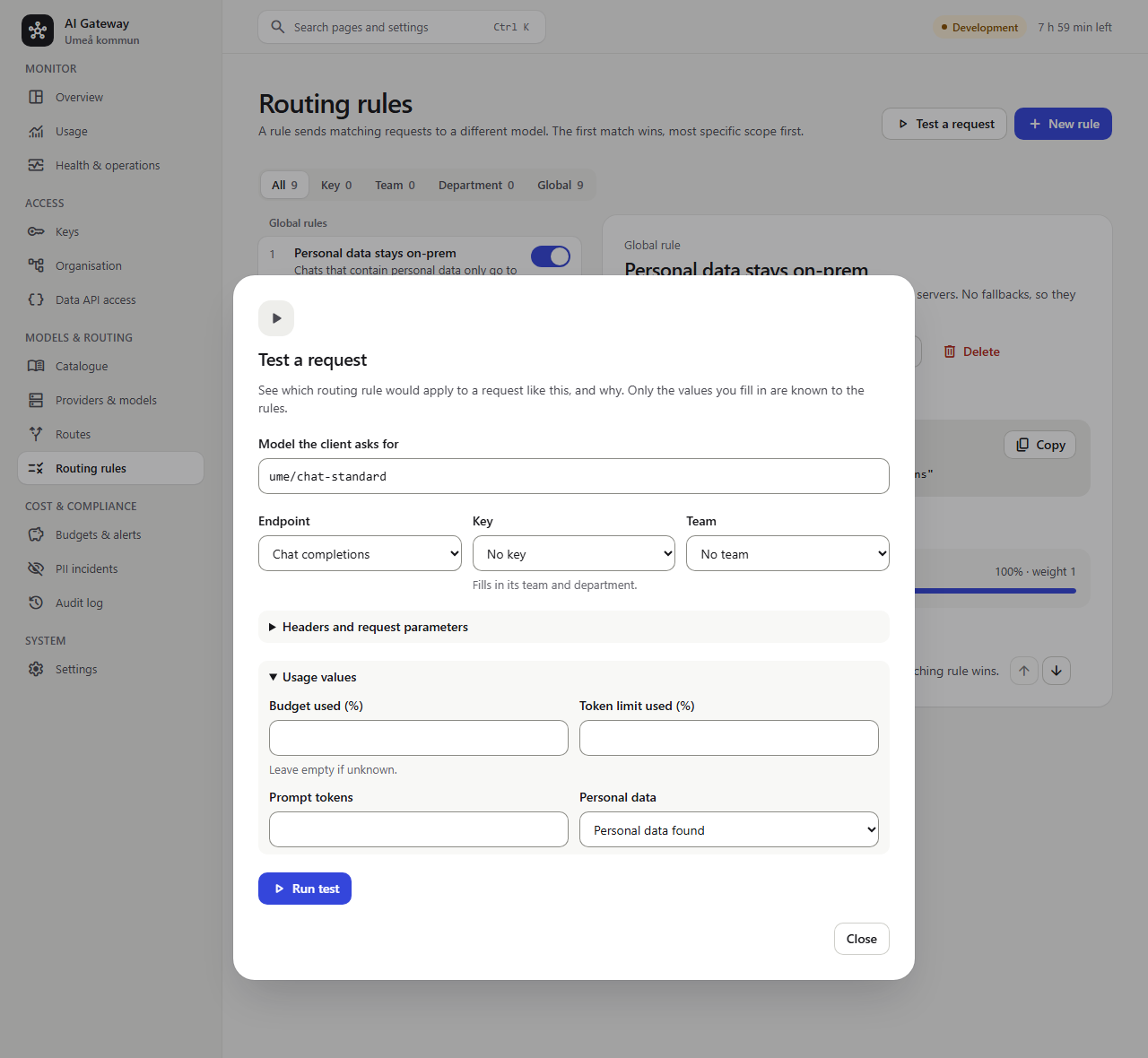1148x1058 pixels.
Task: Open the Key dropdown
Action: pyautogui.click(x=574, y=553)
